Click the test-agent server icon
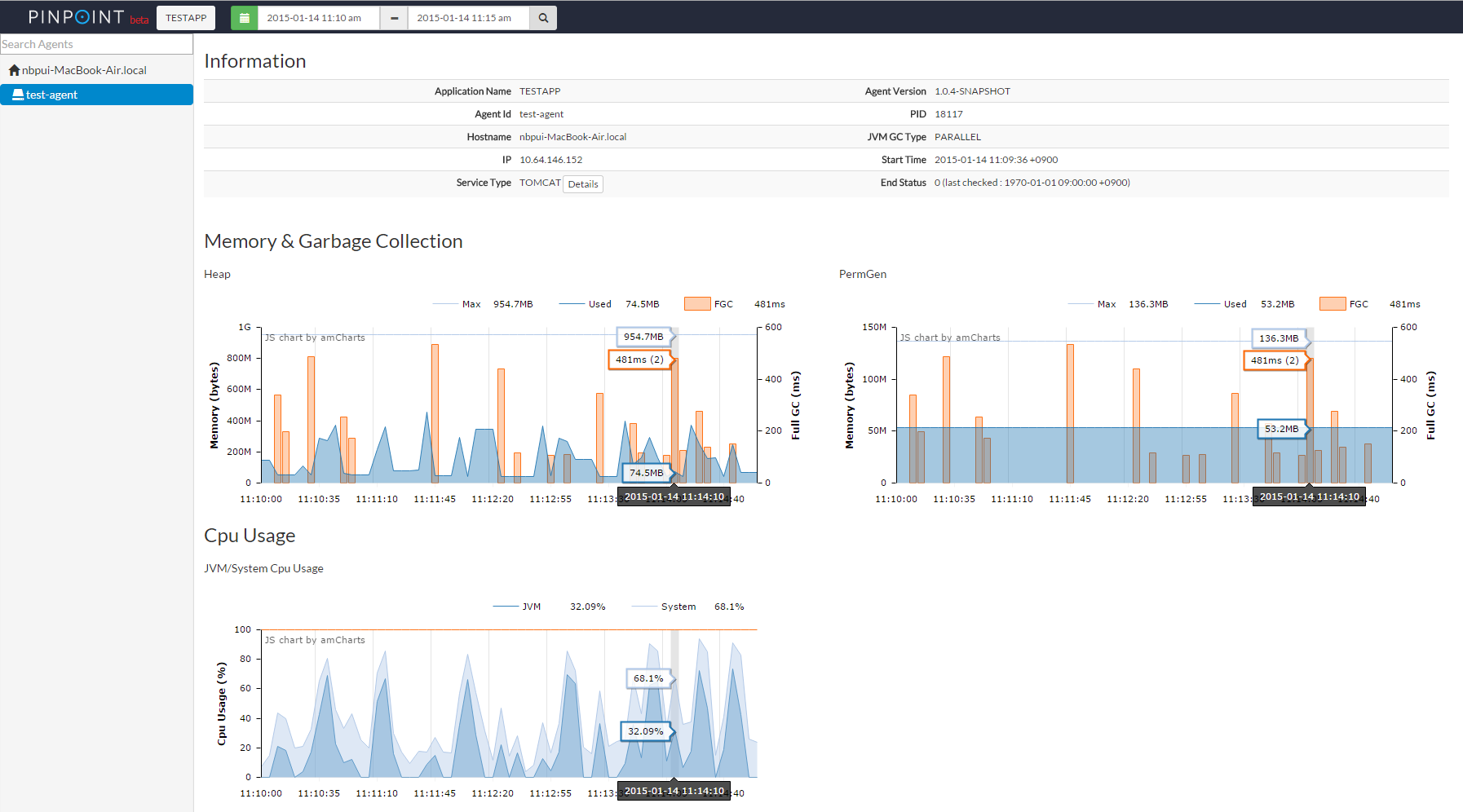Screen dimensions: 1463x812 (18, 95)
